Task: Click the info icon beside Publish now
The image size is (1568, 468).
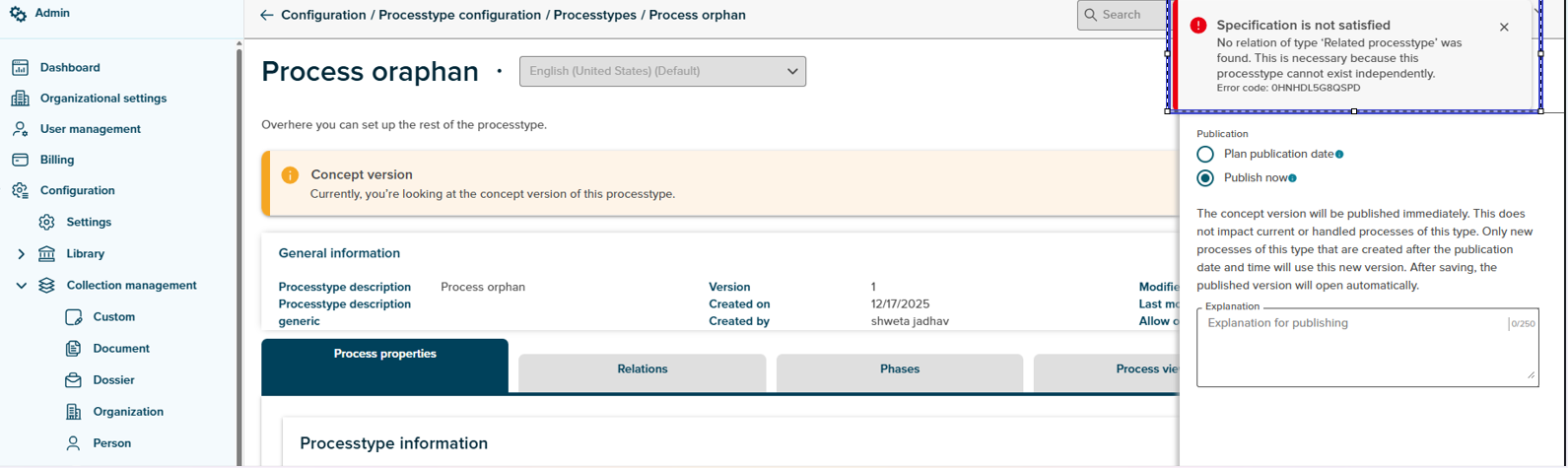Action: 1292,178
